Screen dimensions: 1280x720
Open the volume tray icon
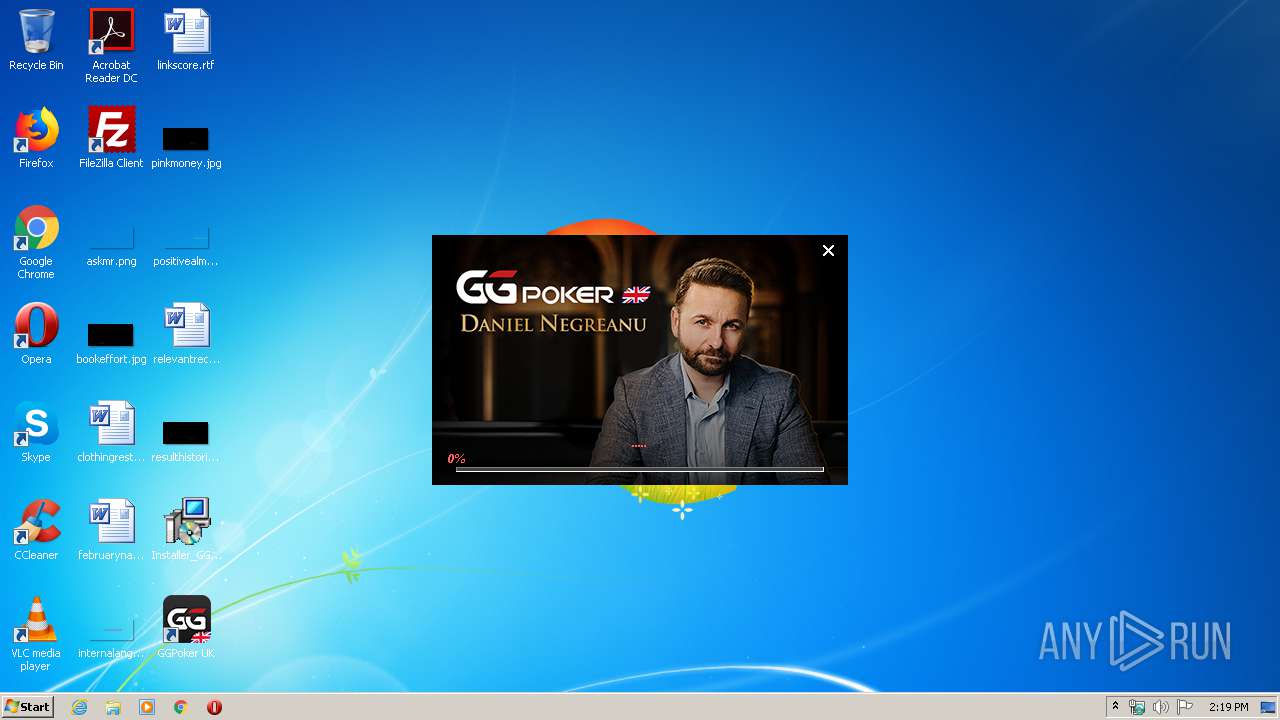click(1160, 707)
